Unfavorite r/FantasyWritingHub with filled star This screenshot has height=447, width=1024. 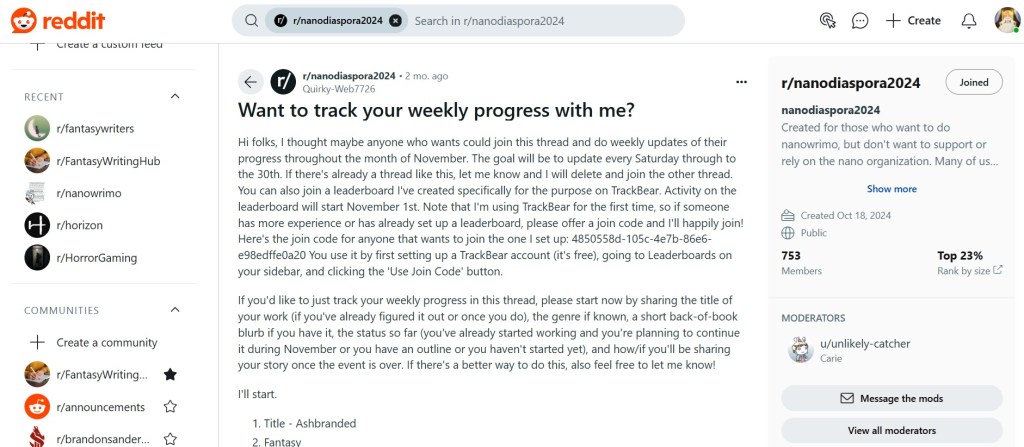(170, 374)
